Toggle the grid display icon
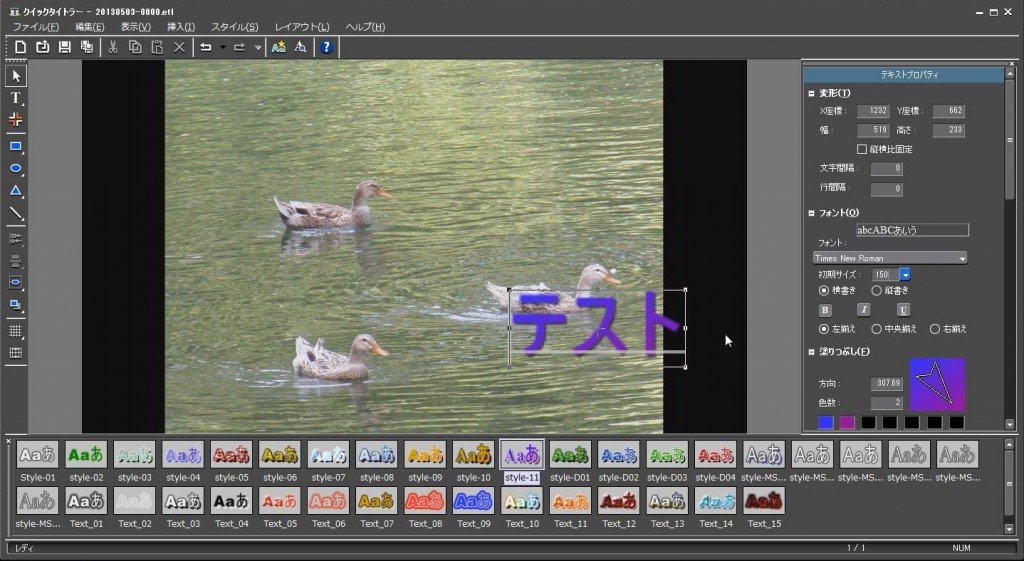1024x561 pixels. 16,331
